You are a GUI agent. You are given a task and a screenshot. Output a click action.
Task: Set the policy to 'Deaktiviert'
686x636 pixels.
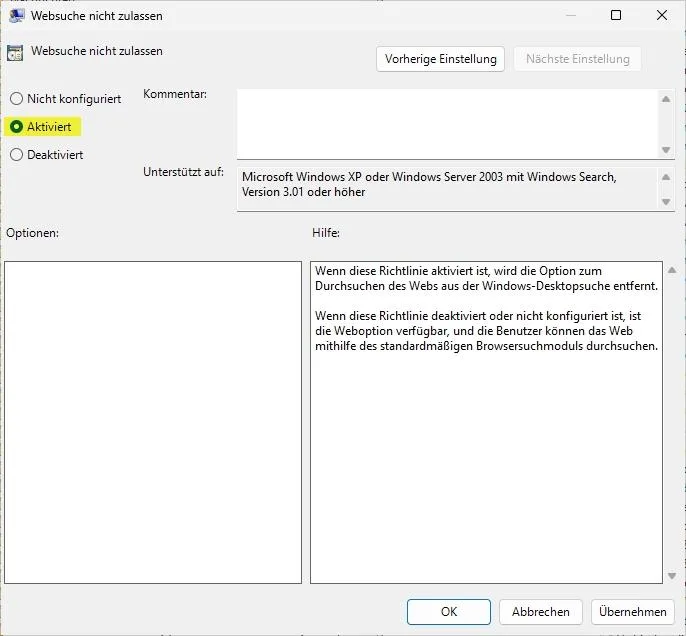[16, 155]
